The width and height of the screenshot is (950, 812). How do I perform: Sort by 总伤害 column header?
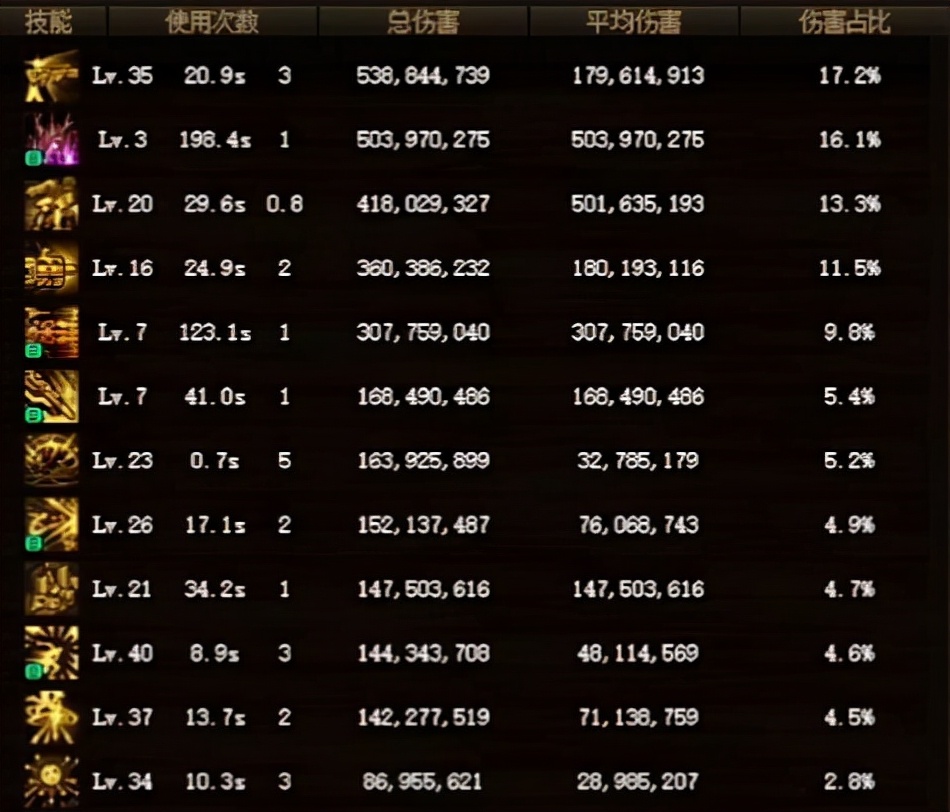pyautogui.click(x=423, y=22)
